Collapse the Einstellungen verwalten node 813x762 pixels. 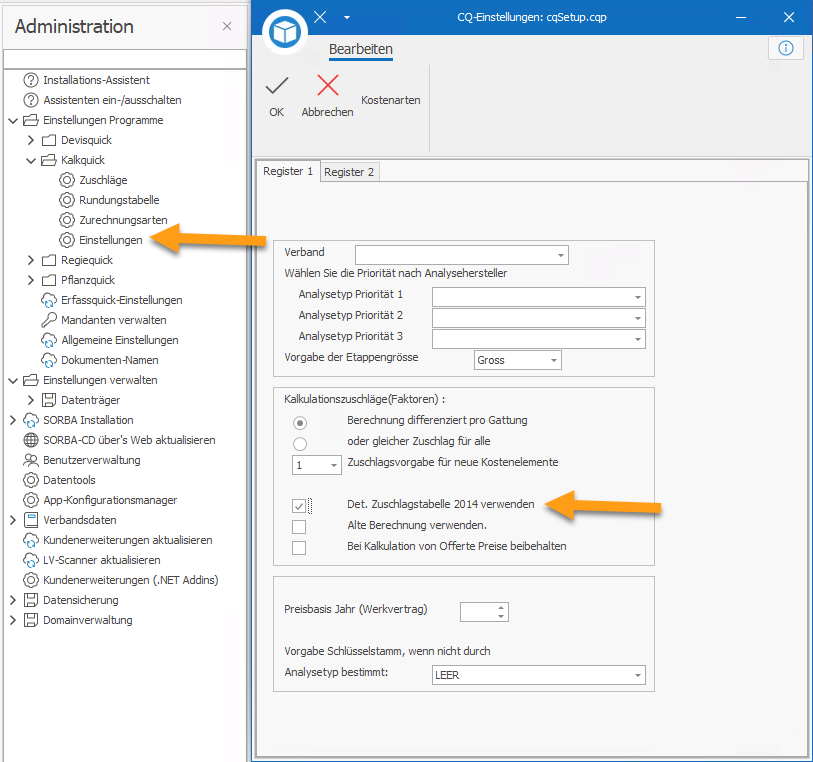coord(13,380)
